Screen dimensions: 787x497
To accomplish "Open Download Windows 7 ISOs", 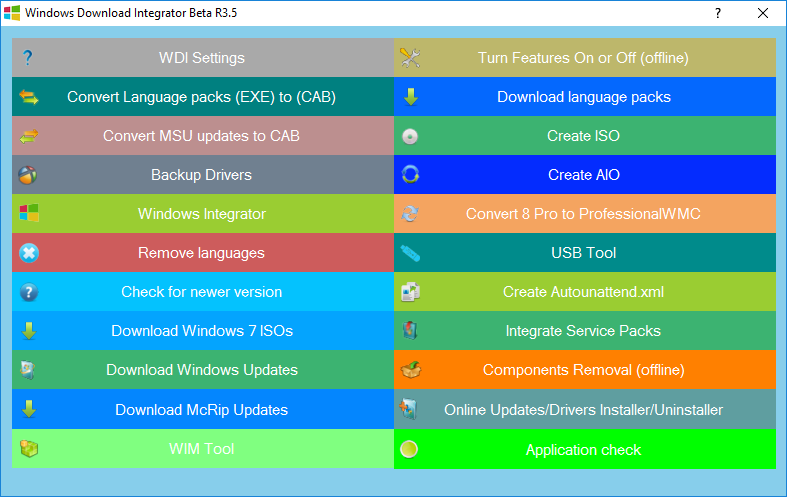I will (x=203, y=331).
